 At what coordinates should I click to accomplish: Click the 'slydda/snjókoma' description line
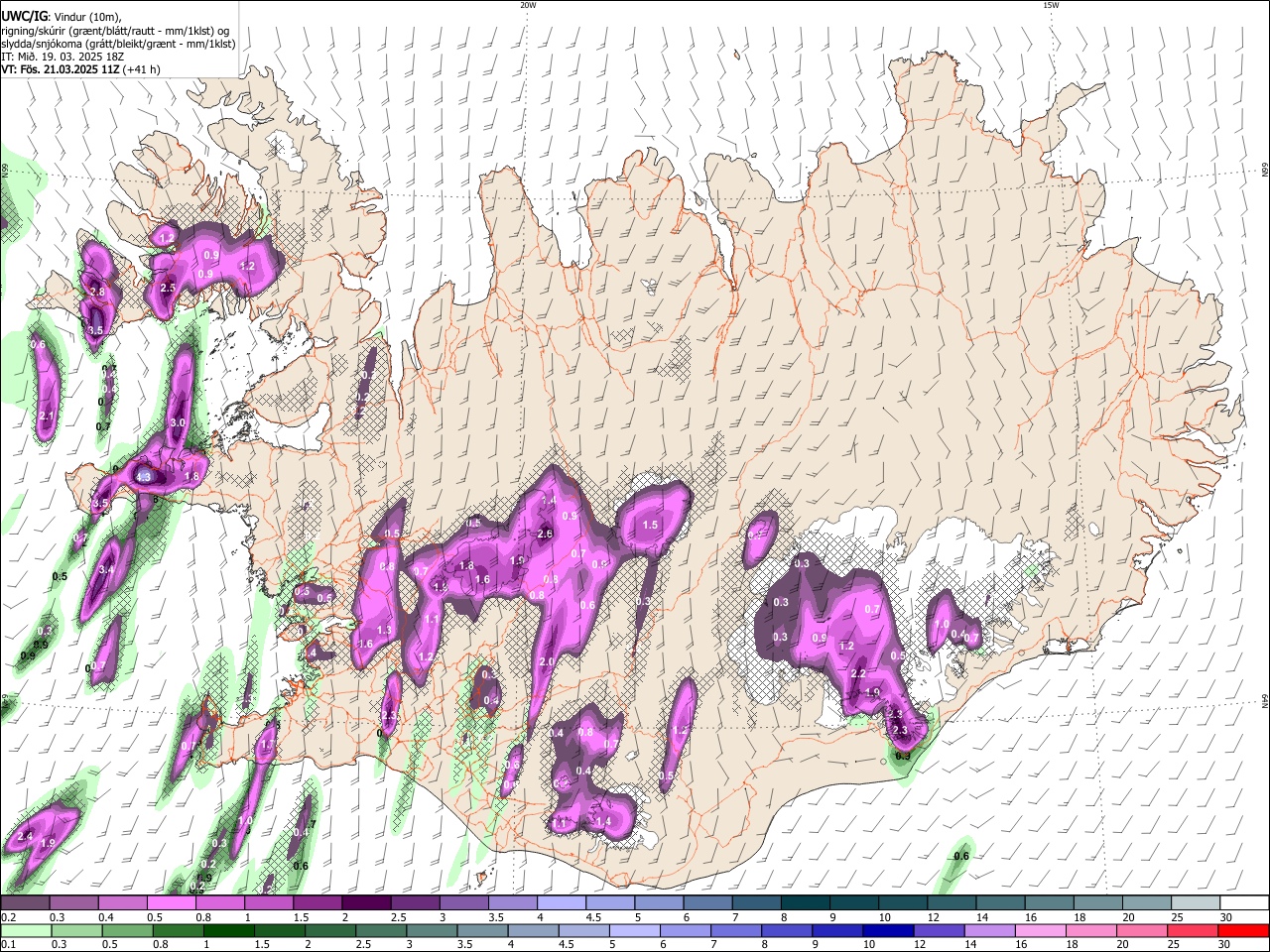(118, 44)
